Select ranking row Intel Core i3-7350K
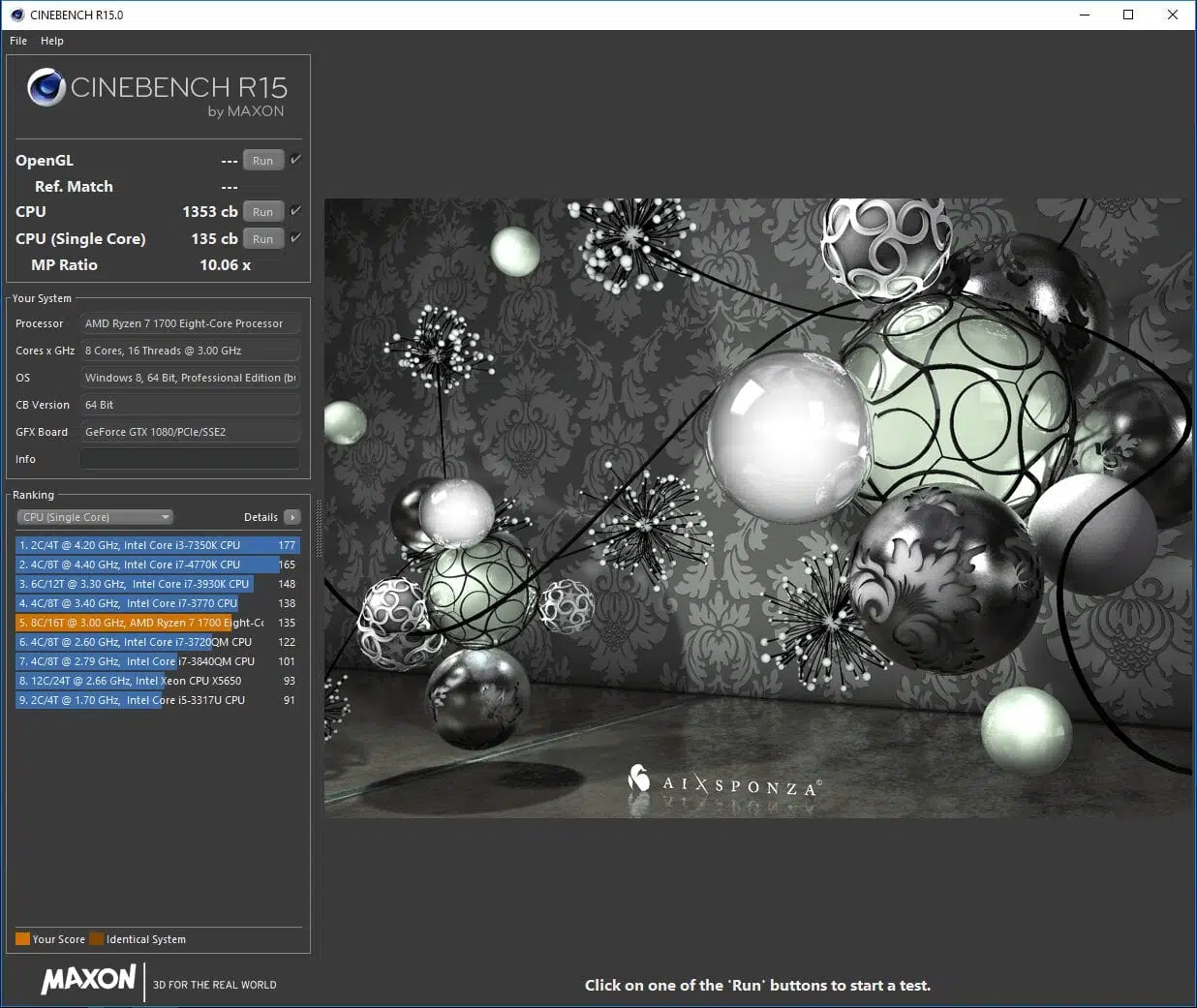The height and width of the screenshot is (1008, 1197). pyautogui.click(x=158, y=545)
